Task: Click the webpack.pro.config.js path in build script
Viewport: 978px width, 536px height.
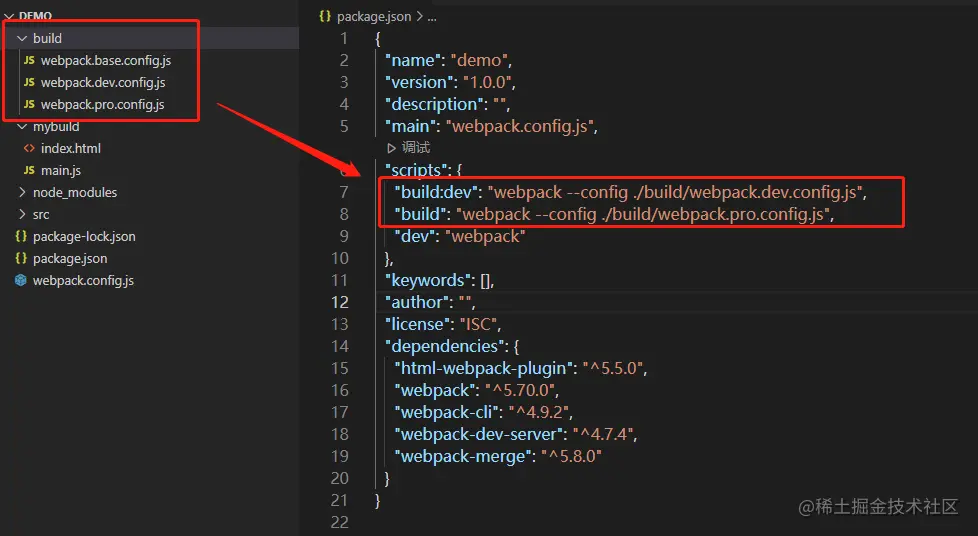Action: pos(712,215)
